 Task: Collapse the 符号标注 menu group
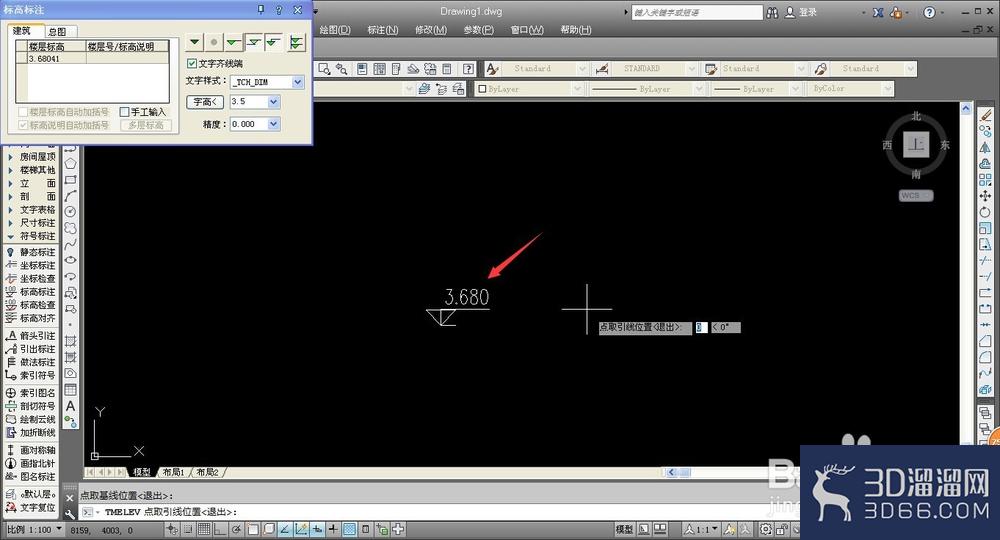[31, 236]
